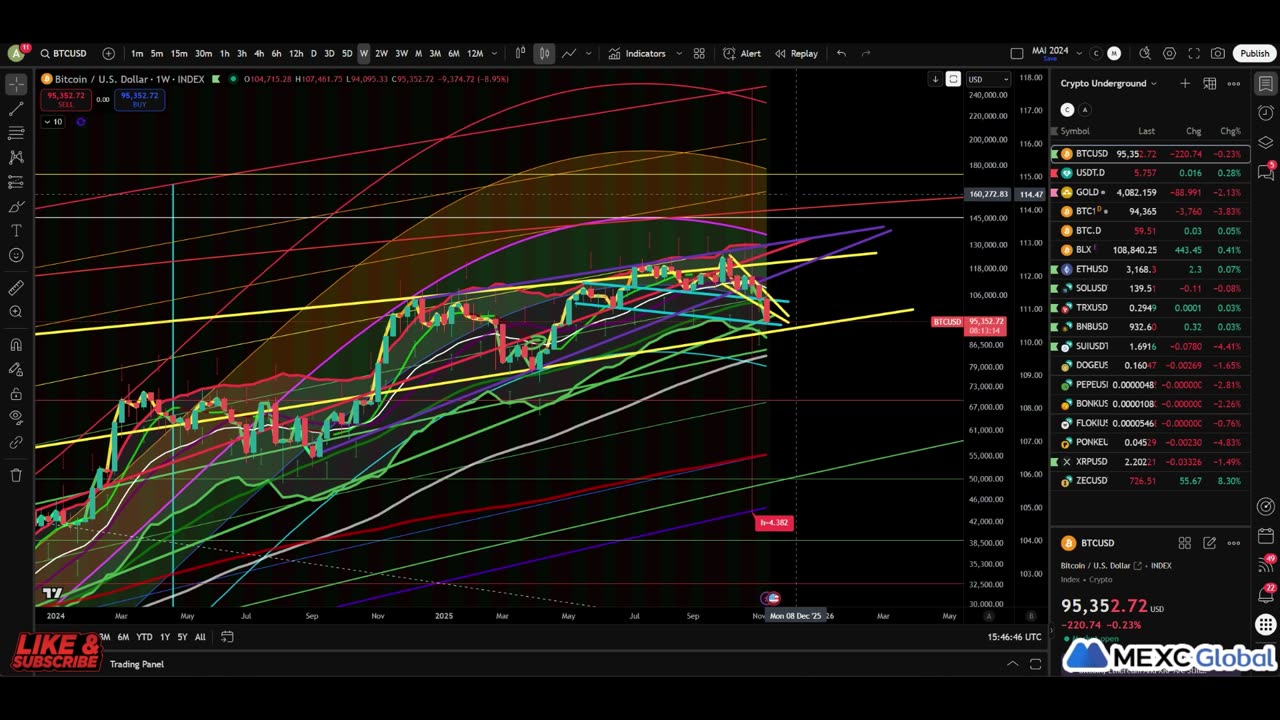Image resolution: width=1280 pixels, height=720 pixels.
Task: Create an Alert
Action: pyautogui.click(x=742, y=53)
